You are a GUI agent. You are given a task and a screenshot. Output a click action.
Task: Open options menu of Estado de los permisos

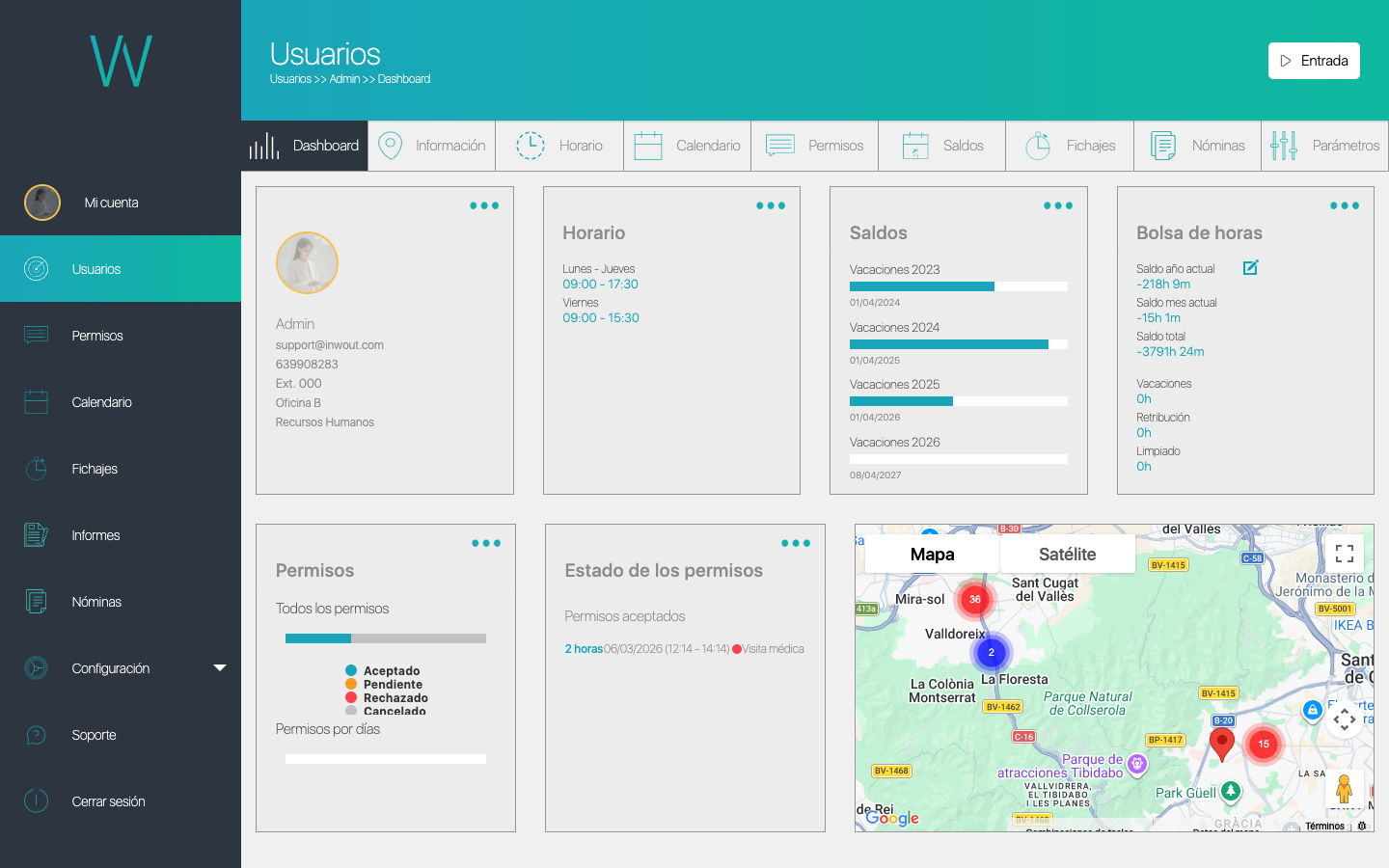pos(796,543)
